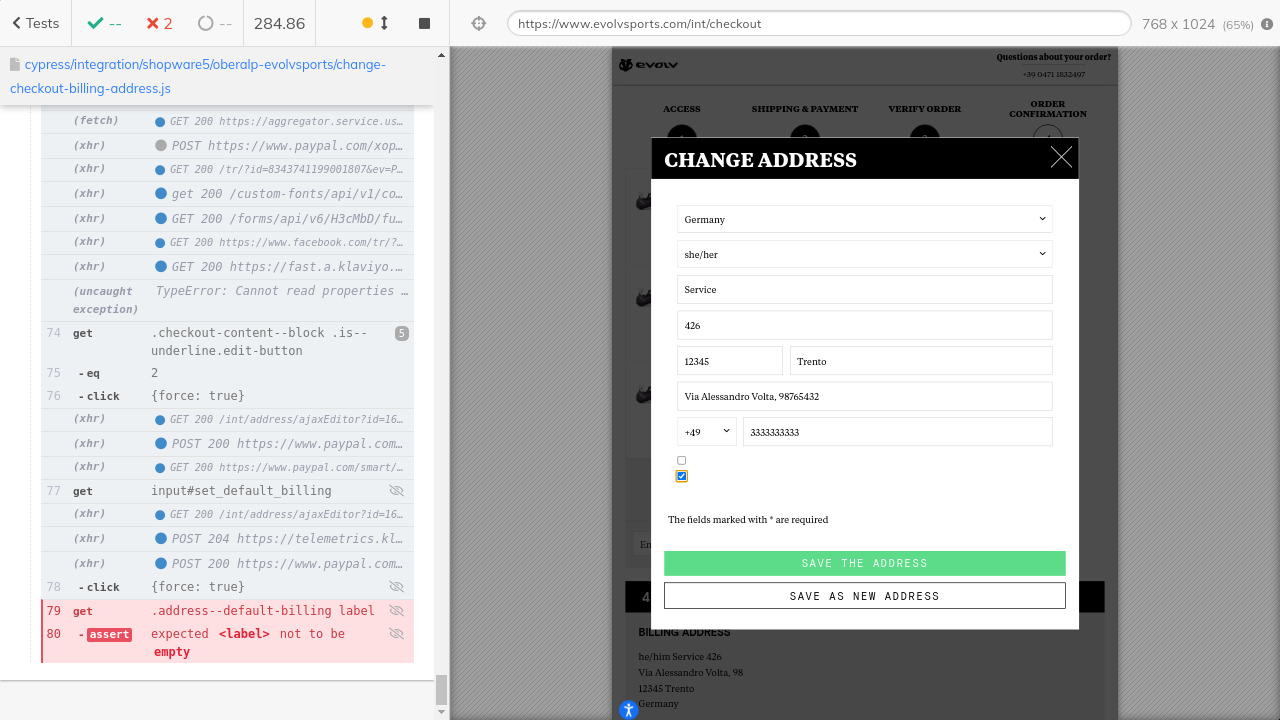This screenshot has width=1280, height=720.
Task: Click hidden-eye icon on input#set_default_billing row
Action: 396,491
